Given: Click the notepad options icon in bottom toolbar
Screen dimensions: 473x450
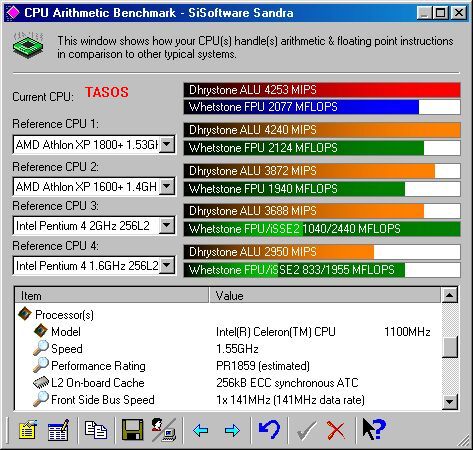Looking at the screenshot, I should coord(28,430).
